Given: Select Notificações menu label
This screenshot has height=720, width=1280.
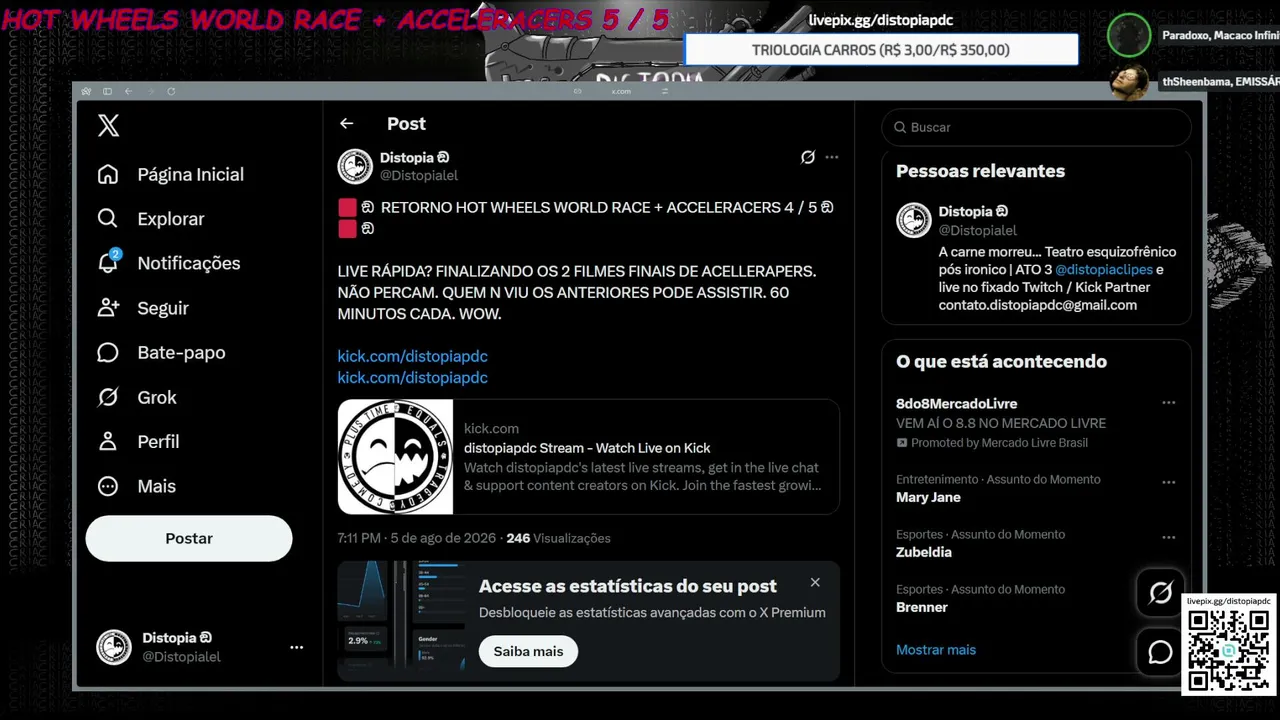Looking at the screenshot, I should coord(189,263).
